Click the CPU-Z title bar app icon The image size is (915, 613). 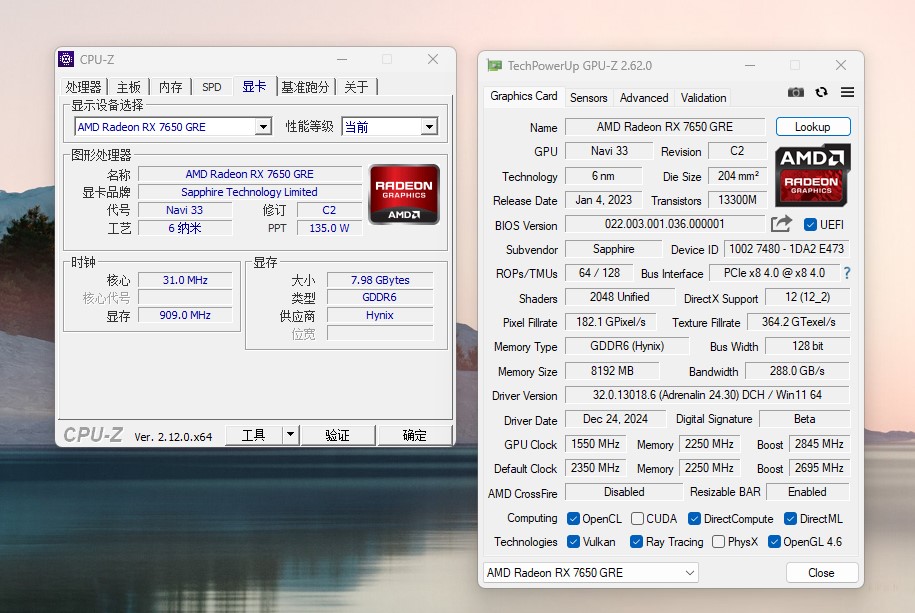[x=66, y=59]
